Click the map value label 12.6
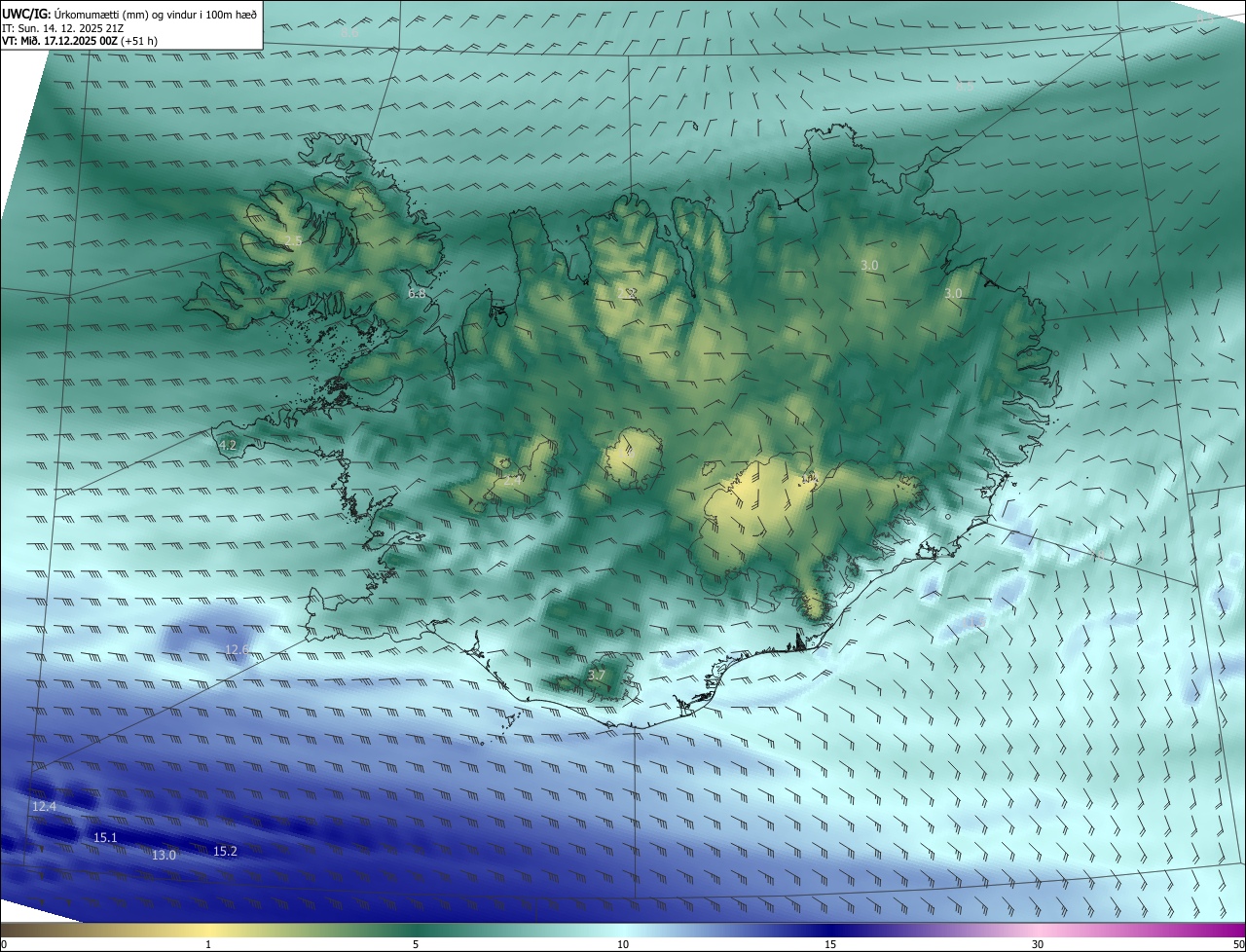Image resolution: width=1246 pixels, height=952 pixels. 238,650
